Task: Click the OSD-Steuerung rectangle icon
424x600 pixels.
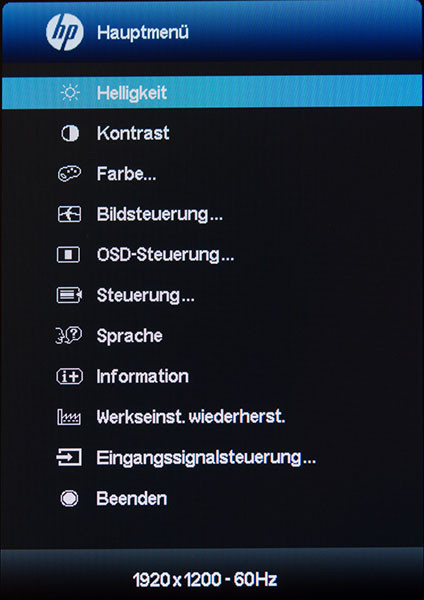Action: (68, 255)
